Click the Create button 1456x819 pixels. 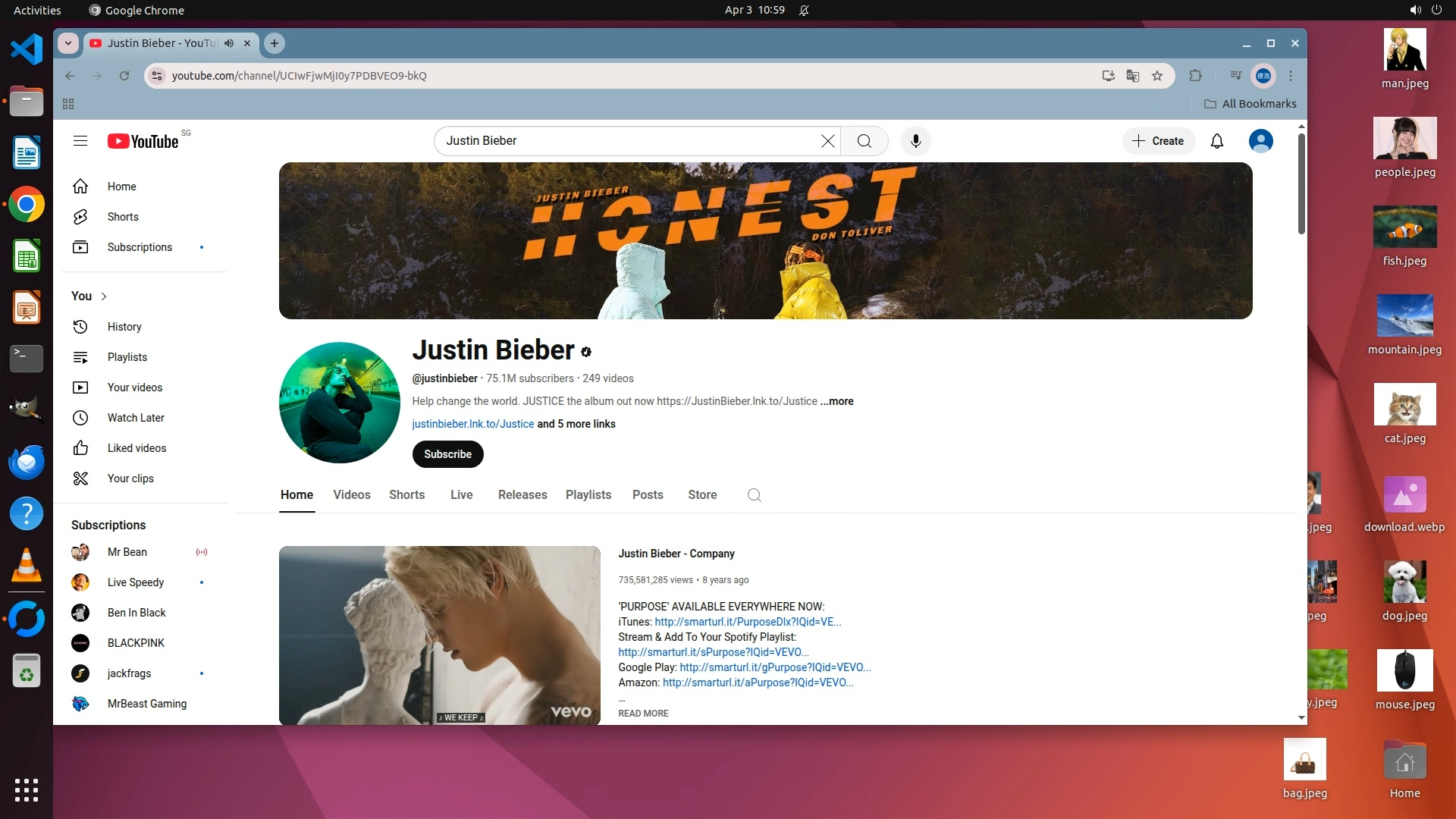(x=1158, y=141)
